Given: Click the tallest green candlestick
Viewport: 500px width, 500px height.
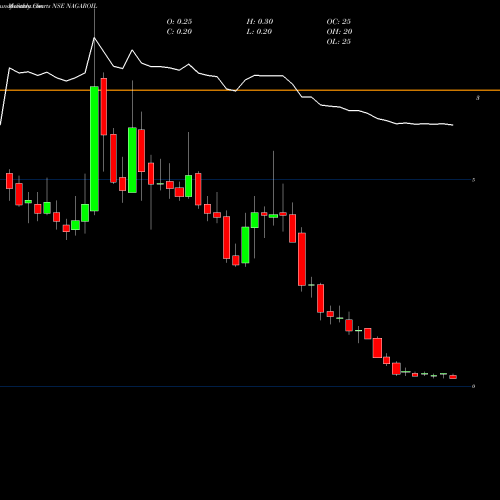Looking at the screenshot, I should tap(94, 149).
